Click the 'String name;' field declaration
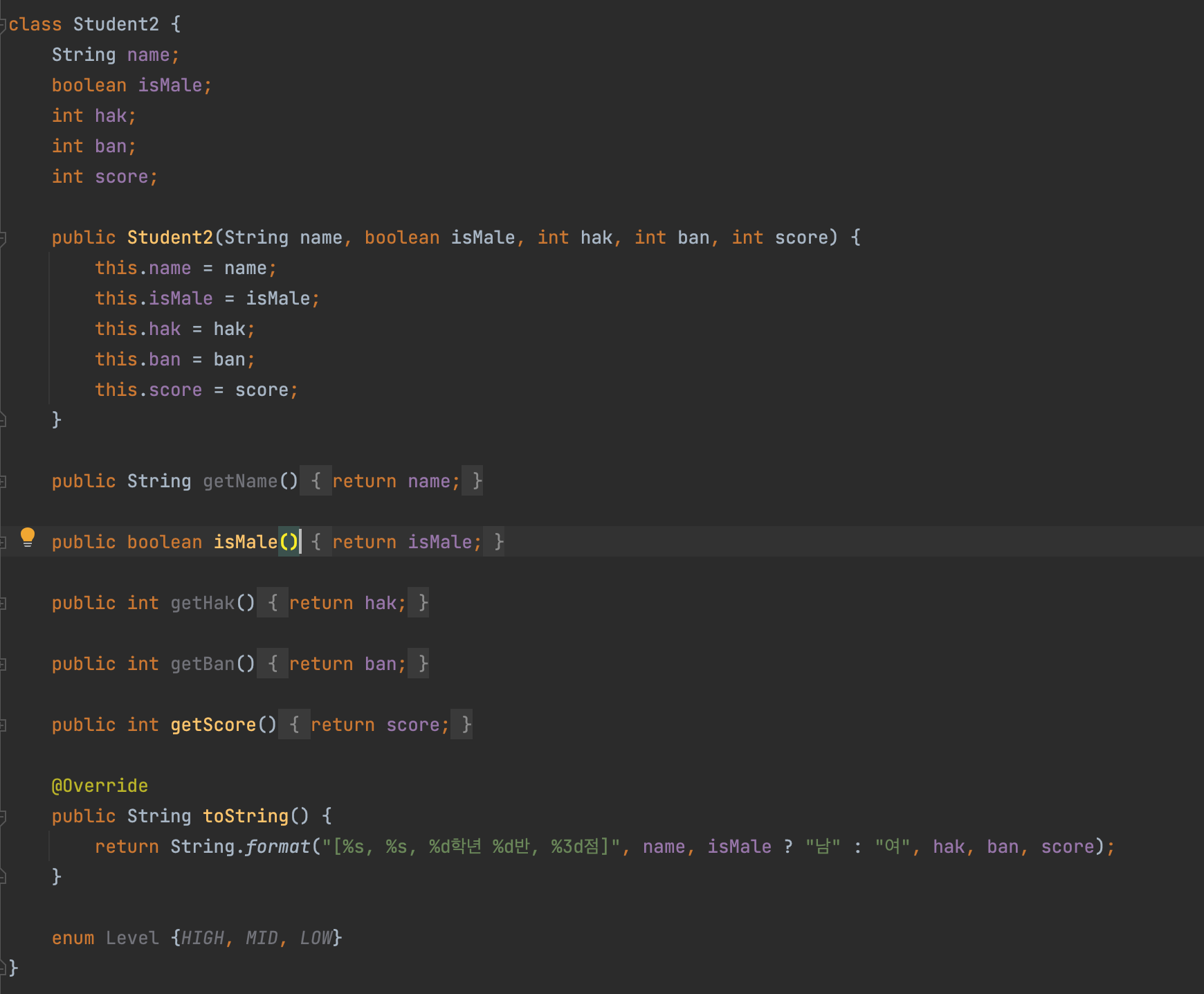The image size is (1204, 994). (x=116, y=55)
